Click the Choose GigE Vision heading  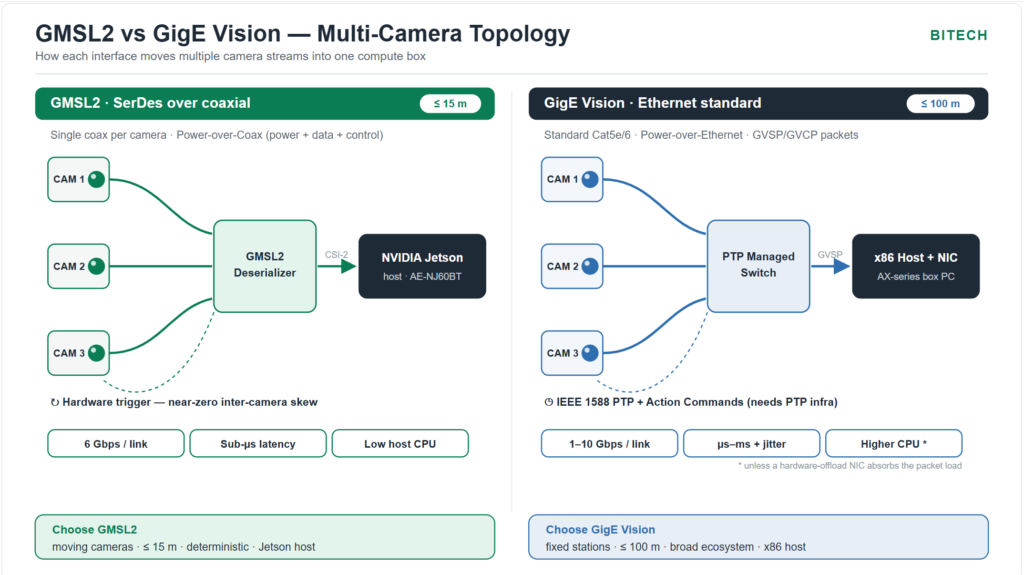click(x=600, y=529)
